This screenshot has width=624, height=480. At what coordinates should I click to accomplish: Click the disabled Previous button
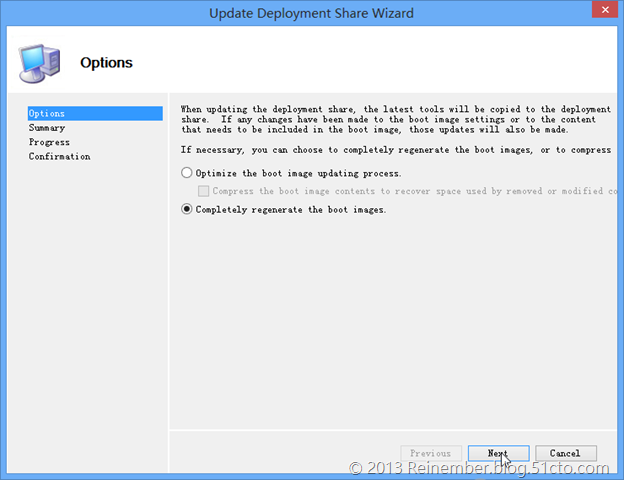point(431,453)
